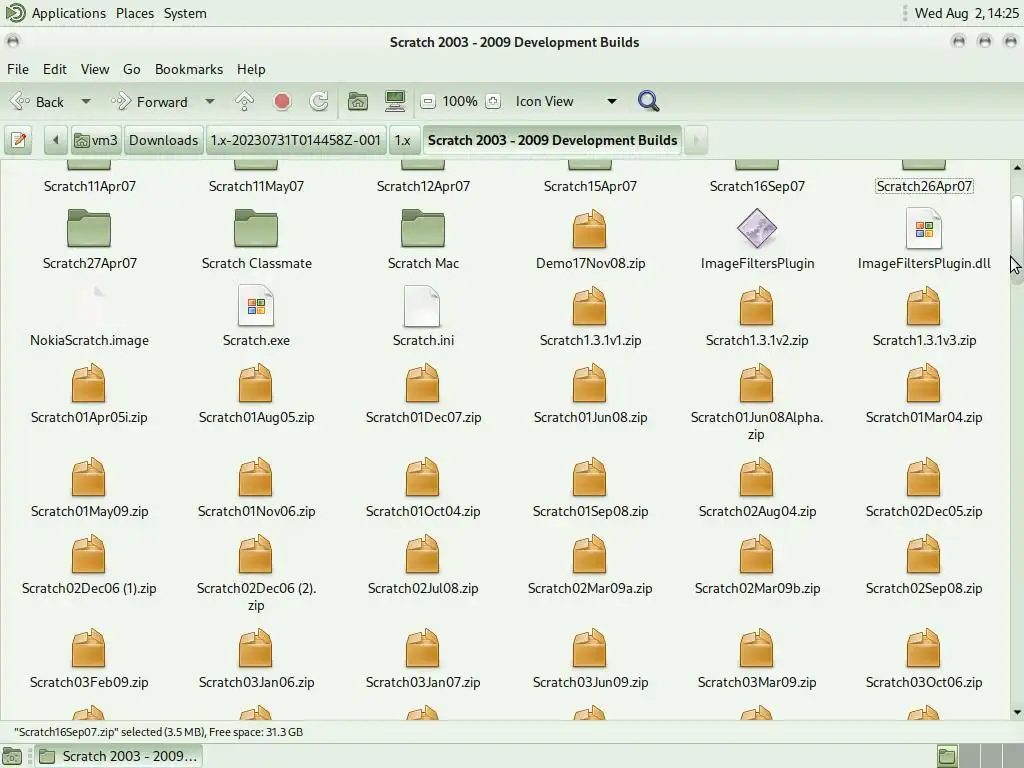Select the Scratch01Jun08Alpha.zip archive icon
This screenshot has width=1024, height=768.
757,383
